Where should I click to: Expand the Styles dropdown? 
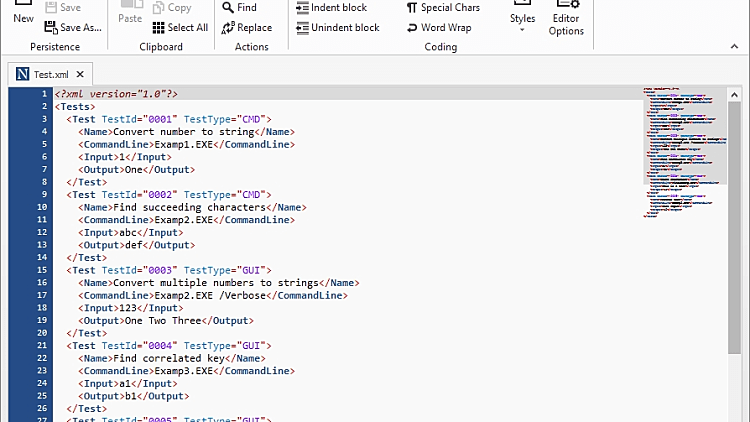coord(522,22)
